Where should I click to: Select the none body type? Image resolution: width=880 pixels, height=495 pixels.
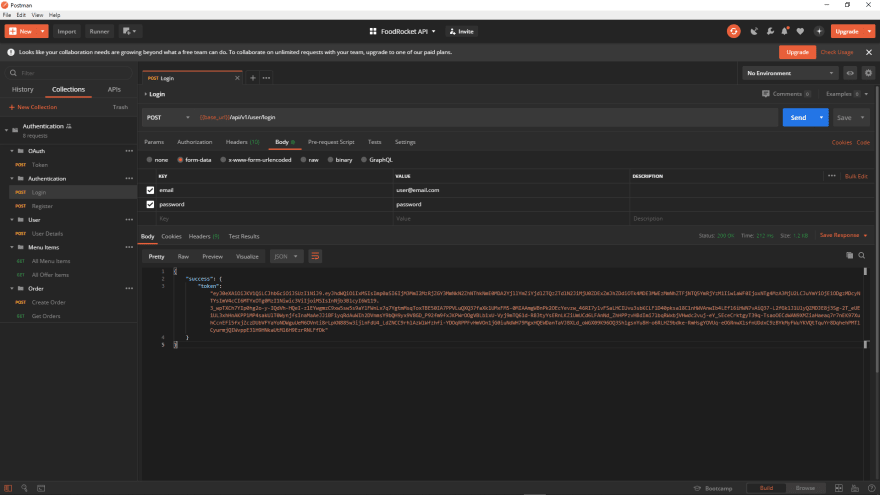[x=149, y=160]
